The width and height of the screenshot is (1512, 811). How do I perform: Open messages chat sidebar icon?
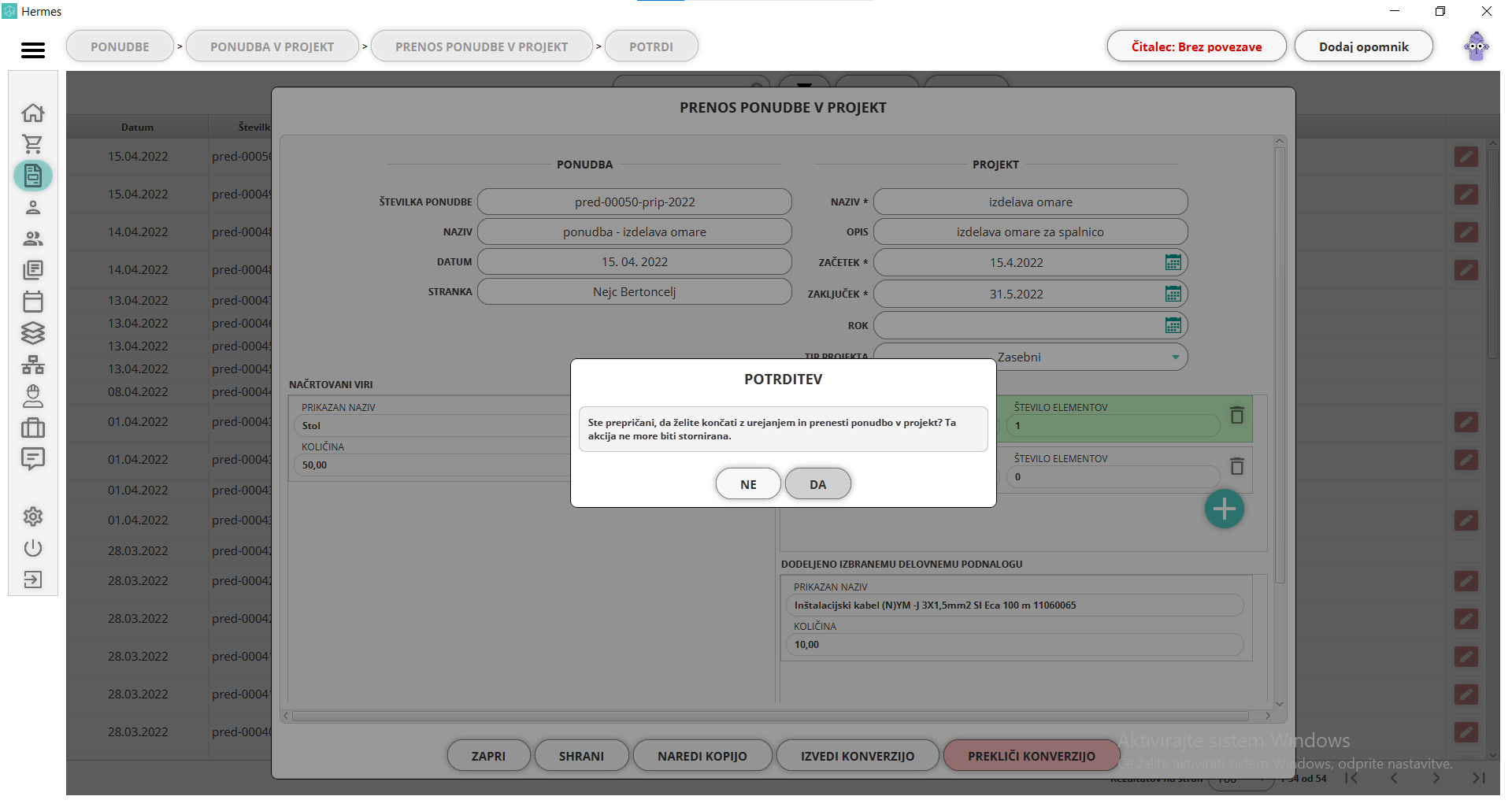click(32, 459)
